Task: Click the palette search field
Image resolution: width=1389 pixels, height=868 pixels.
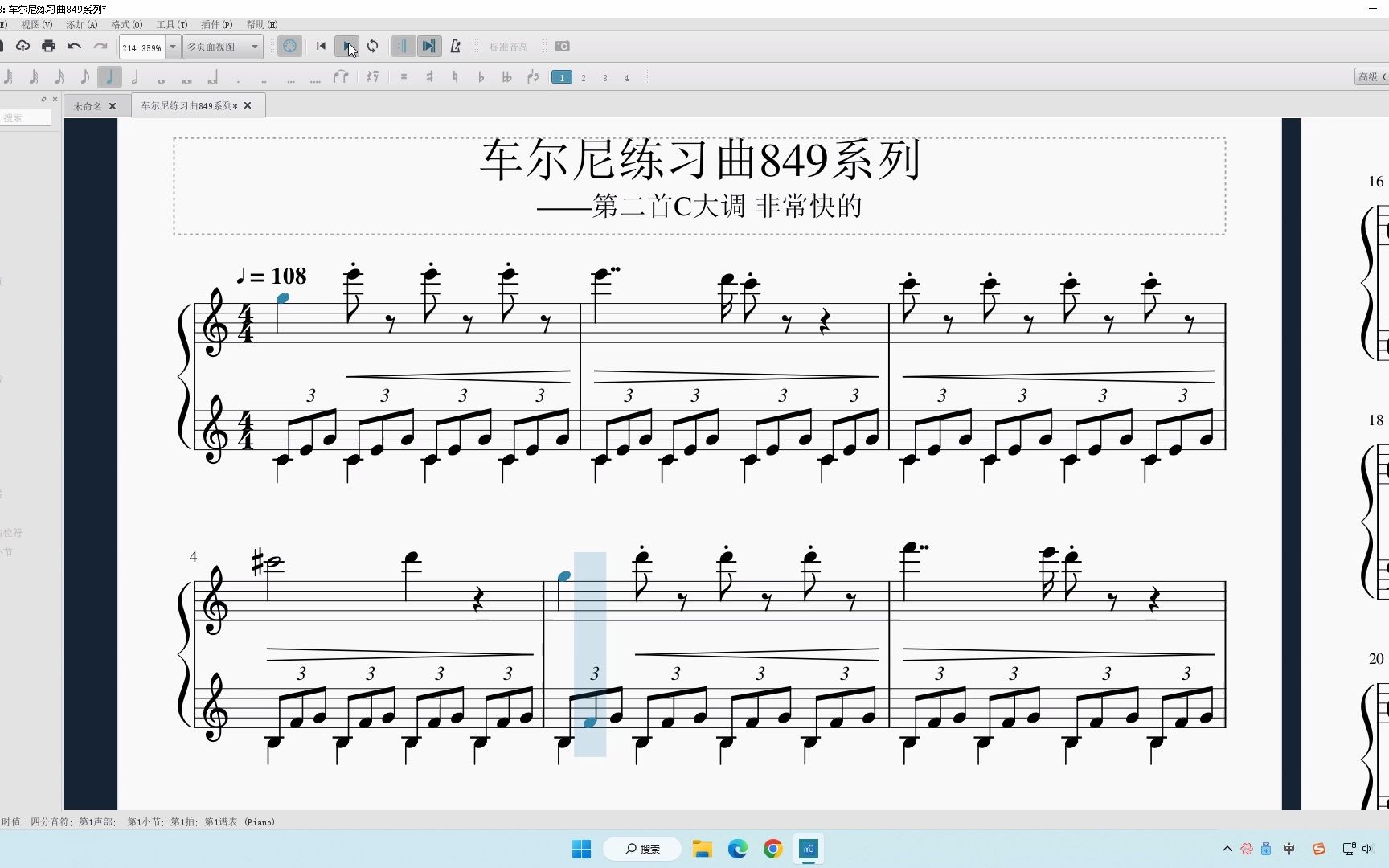Action: [25, 117]
